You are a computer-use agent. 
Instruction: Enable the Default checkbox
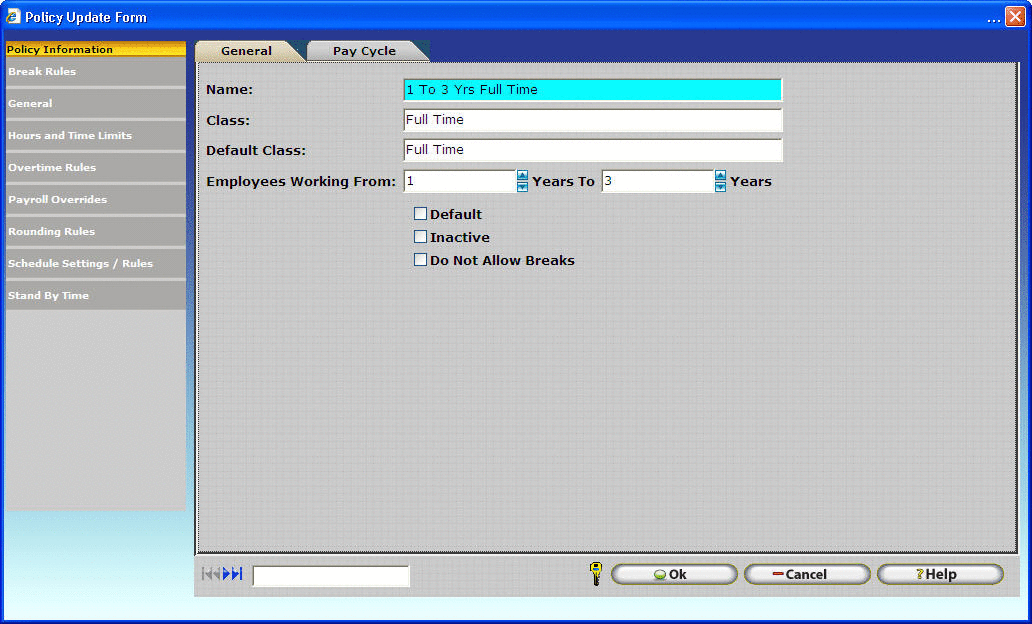421,214
